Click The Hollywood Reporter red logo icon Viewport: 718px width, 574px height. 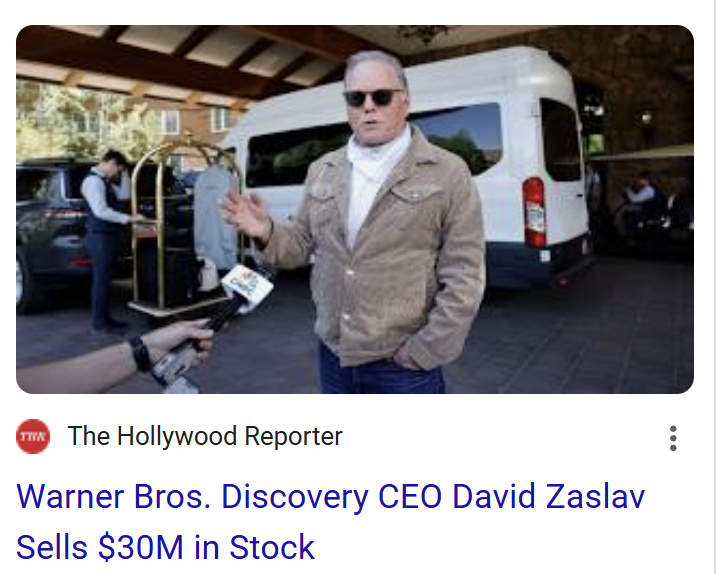tap(33, 436)
